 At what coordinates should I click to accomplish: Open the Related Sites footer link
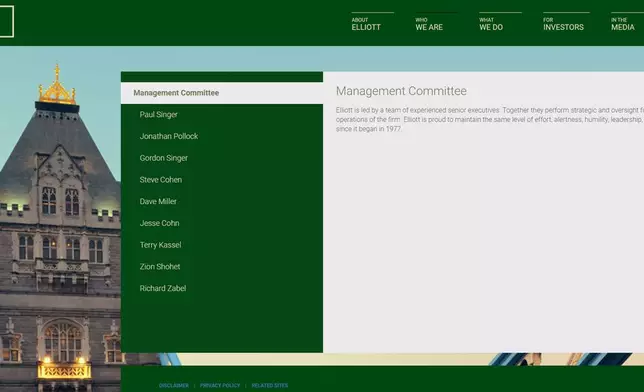[269, 385]
